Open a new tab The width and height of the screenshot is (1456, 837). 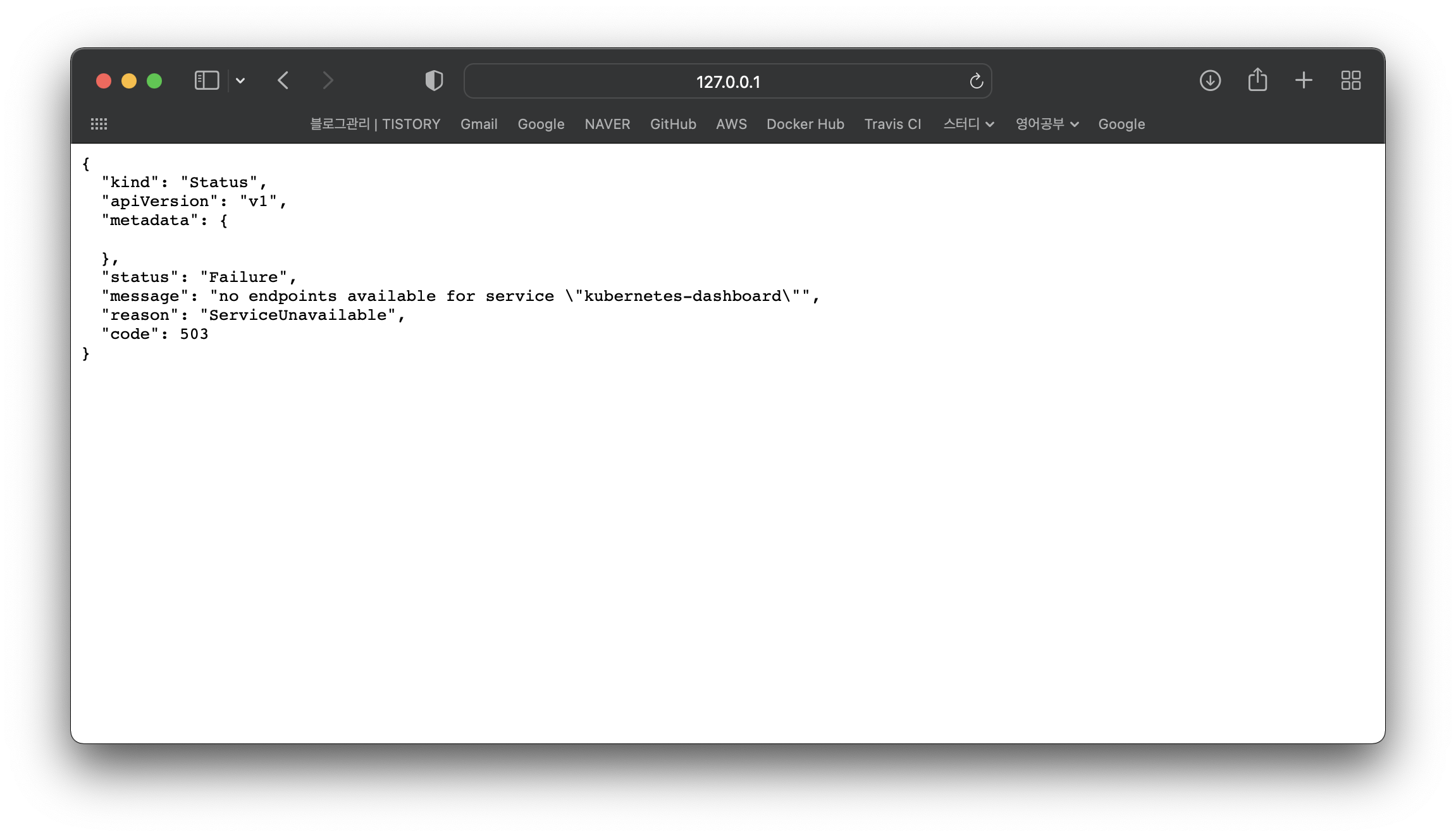(1304, 80)
